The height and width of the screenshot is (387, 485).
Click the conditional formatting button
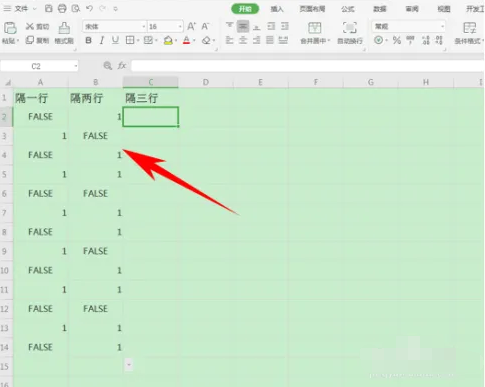pyautogui.click(x=469, y=33)
